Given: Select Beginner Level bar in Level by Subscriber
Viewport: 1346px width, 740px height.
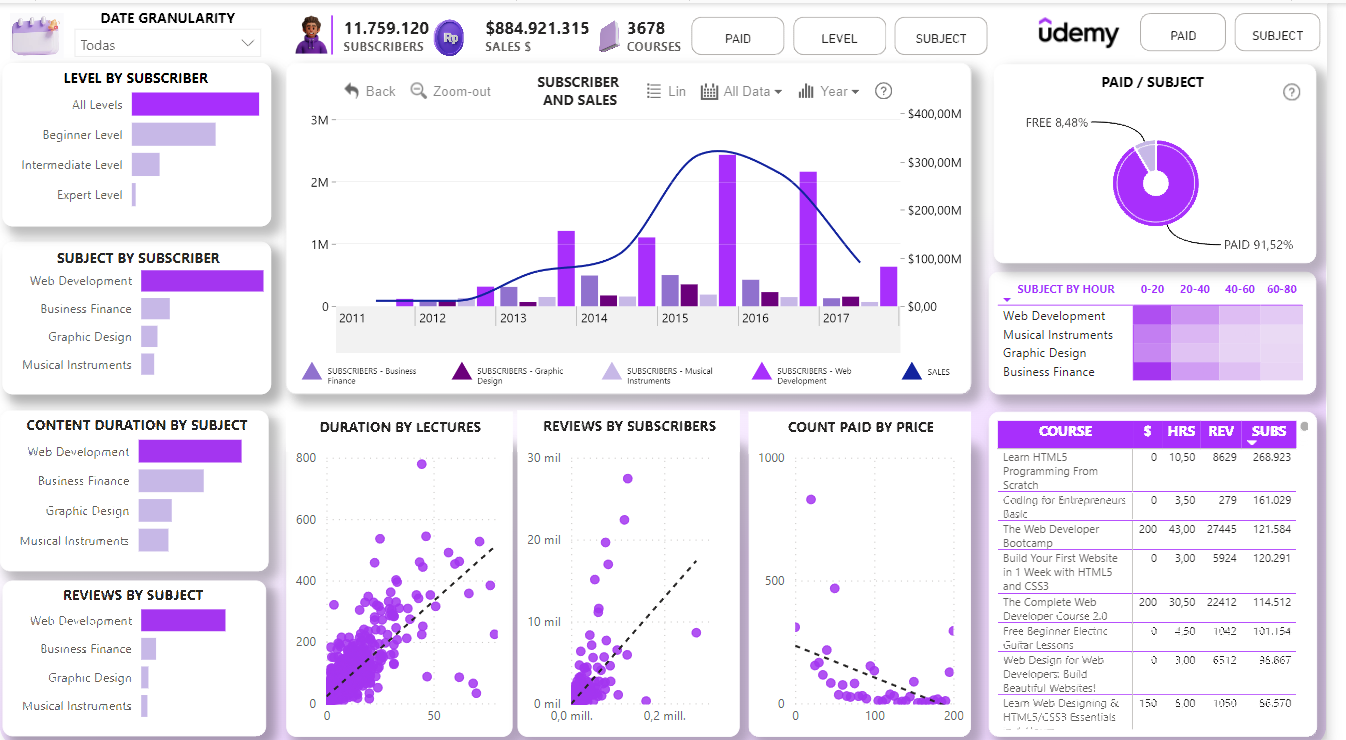Looking at the screenshot, I should click(x=174, y=135).
